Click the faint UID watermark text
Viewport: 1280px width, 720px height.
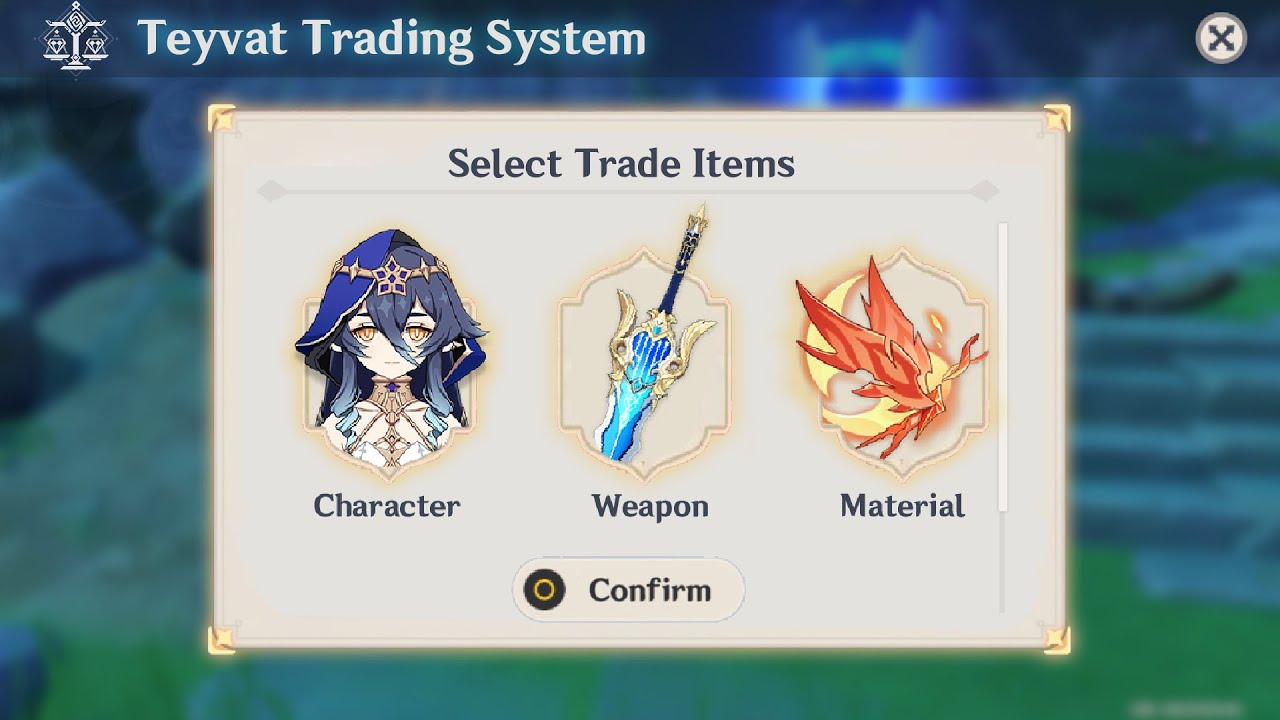coord(1186,709)
